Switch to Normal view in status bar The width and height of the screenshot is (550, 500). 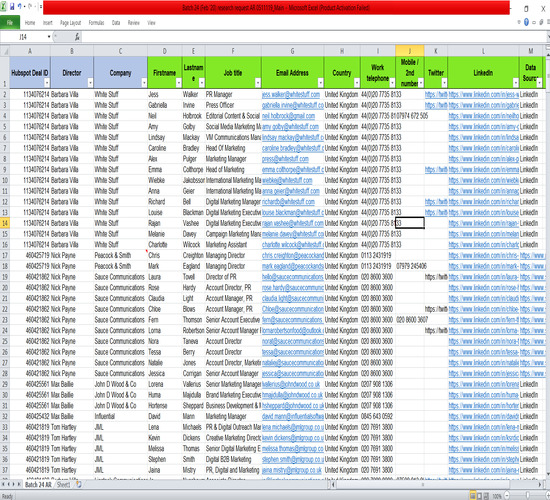click(472, 496)
